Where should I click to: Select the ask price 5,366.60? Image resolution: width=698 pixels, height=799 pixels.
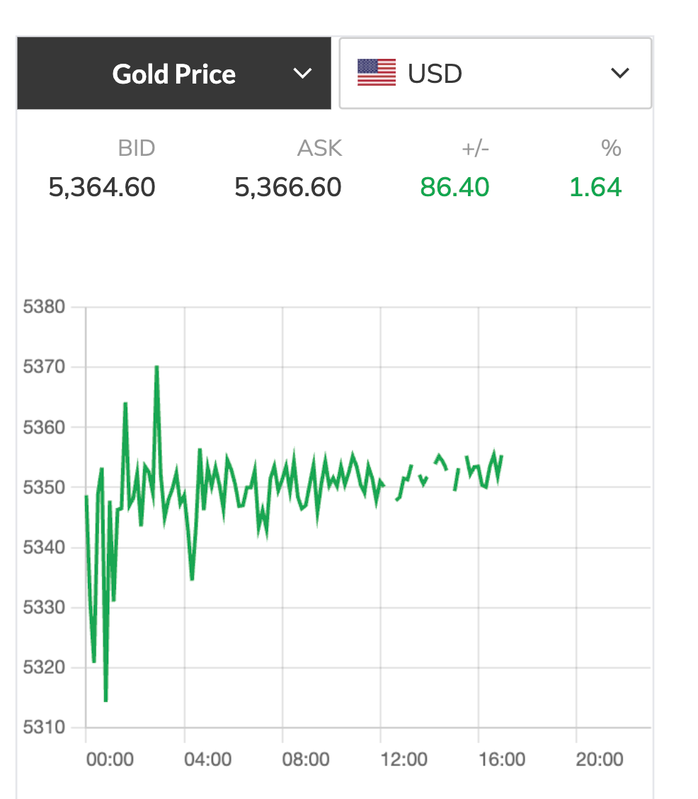pos(288,187)
